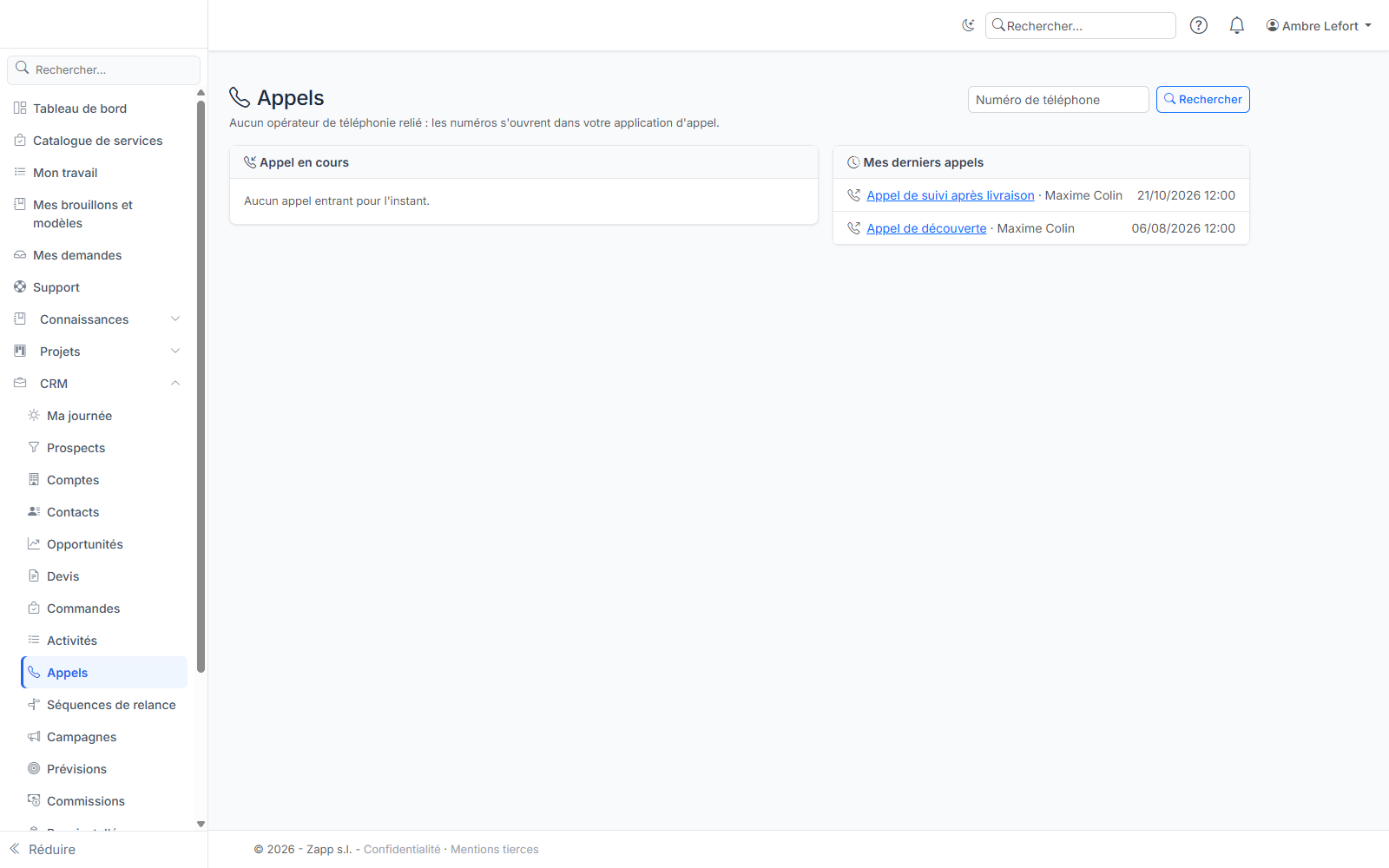Open notifications bell icon
1389x868 pixels.
click(1237, 25)
